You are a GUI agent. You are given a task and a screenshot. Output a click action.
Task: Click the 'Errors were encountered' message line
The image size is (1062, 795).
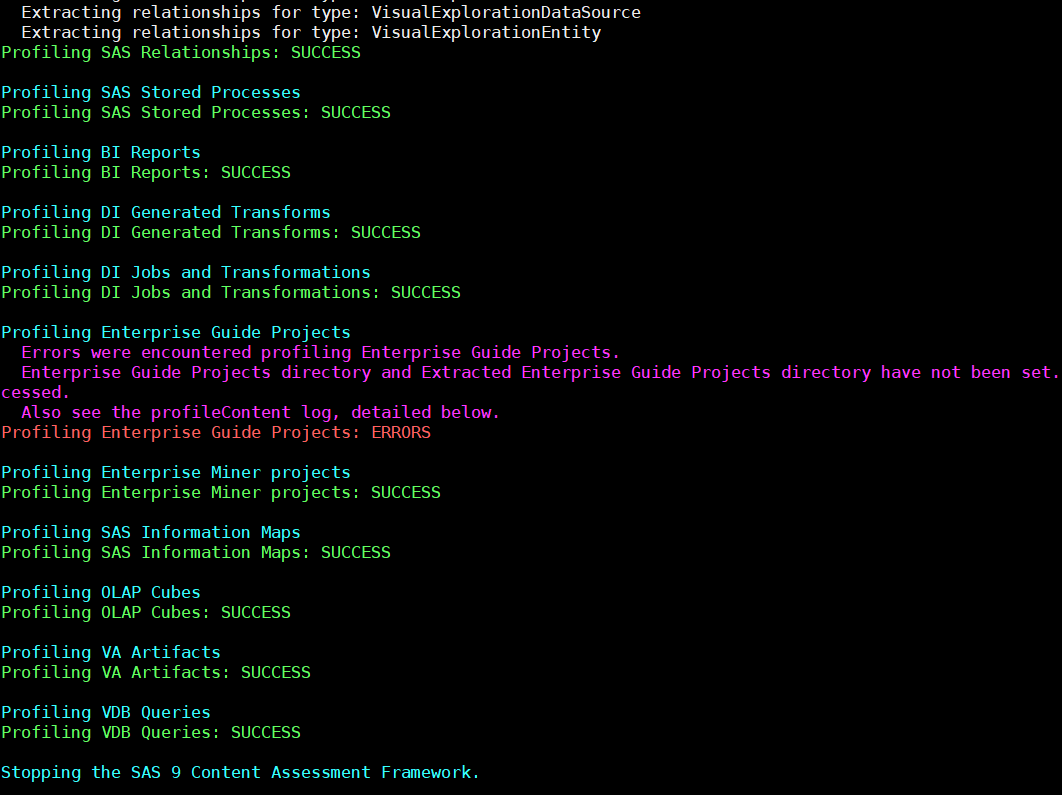click(x=320, y=352)
